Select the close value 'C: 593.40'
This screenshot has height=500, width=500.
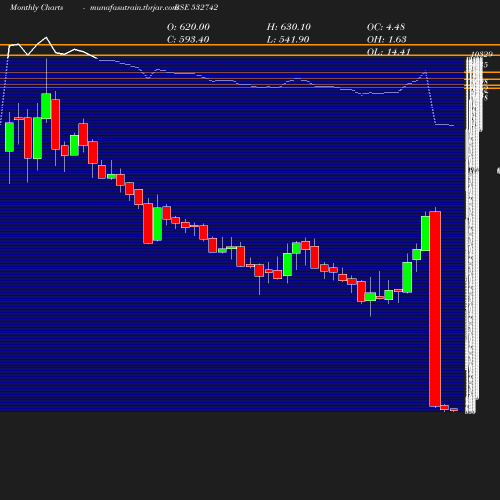(x=188, y=39)
